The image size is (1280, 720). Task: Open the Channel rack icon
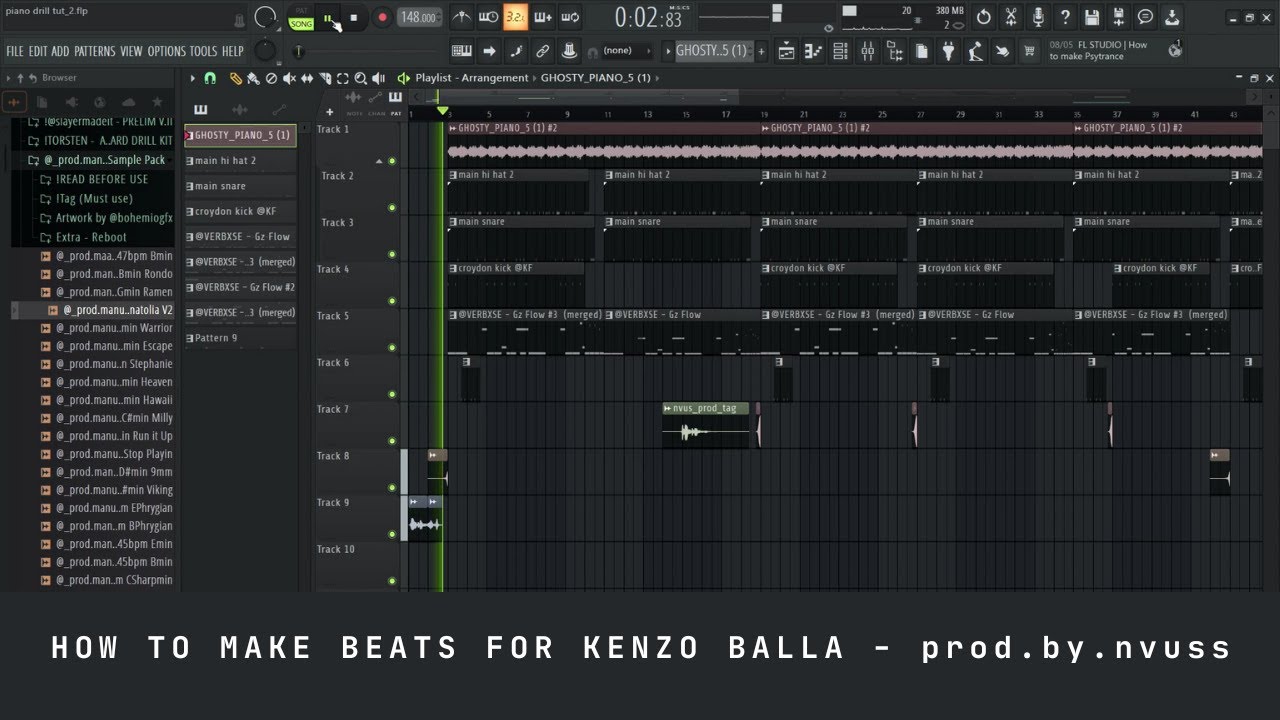840,51
